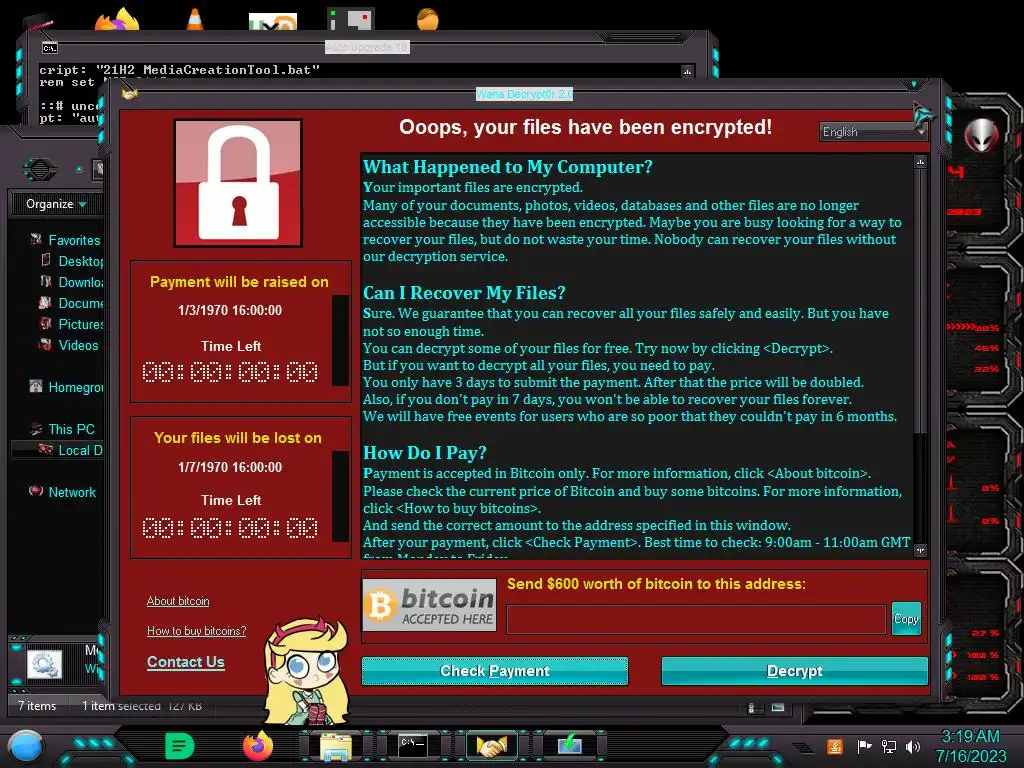Select Homegroup in Explorer sidebar

tap(67, 387)
